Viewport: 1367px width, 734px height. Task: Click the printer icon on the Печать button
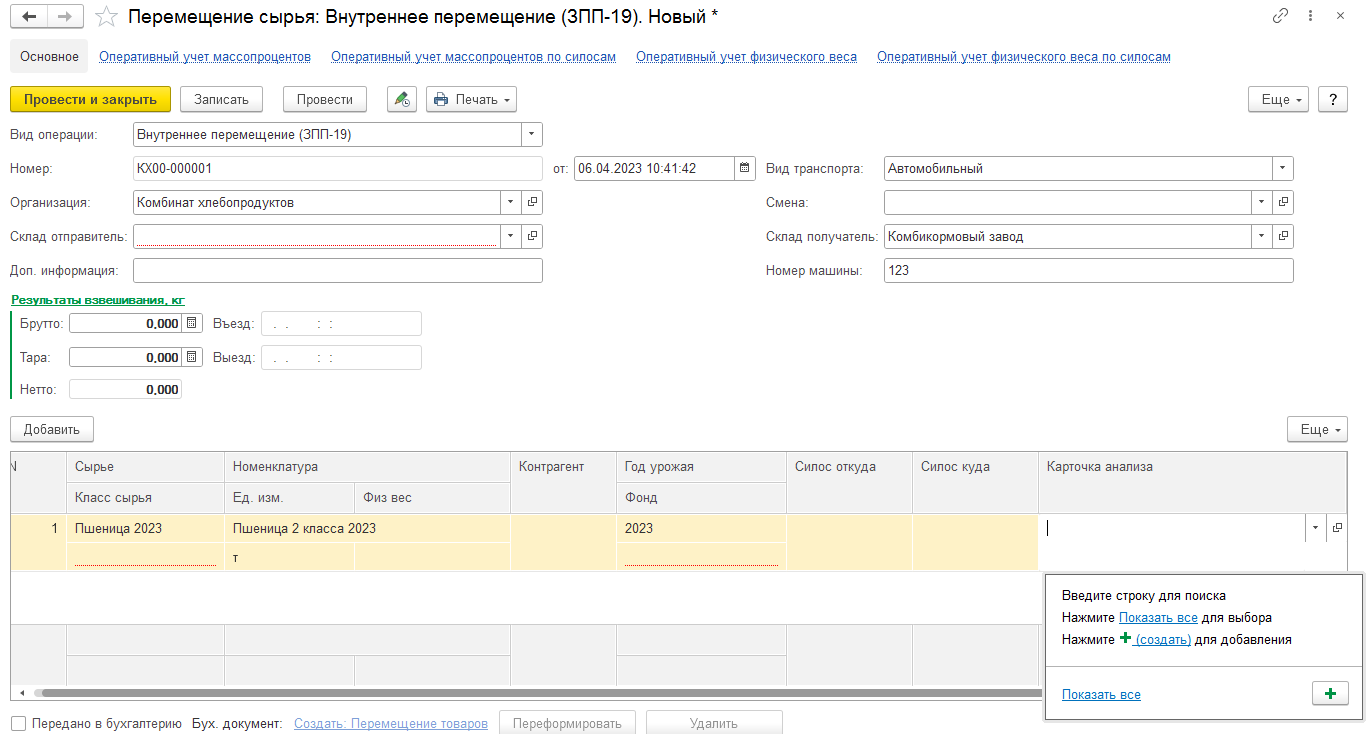tap(441, 99)
